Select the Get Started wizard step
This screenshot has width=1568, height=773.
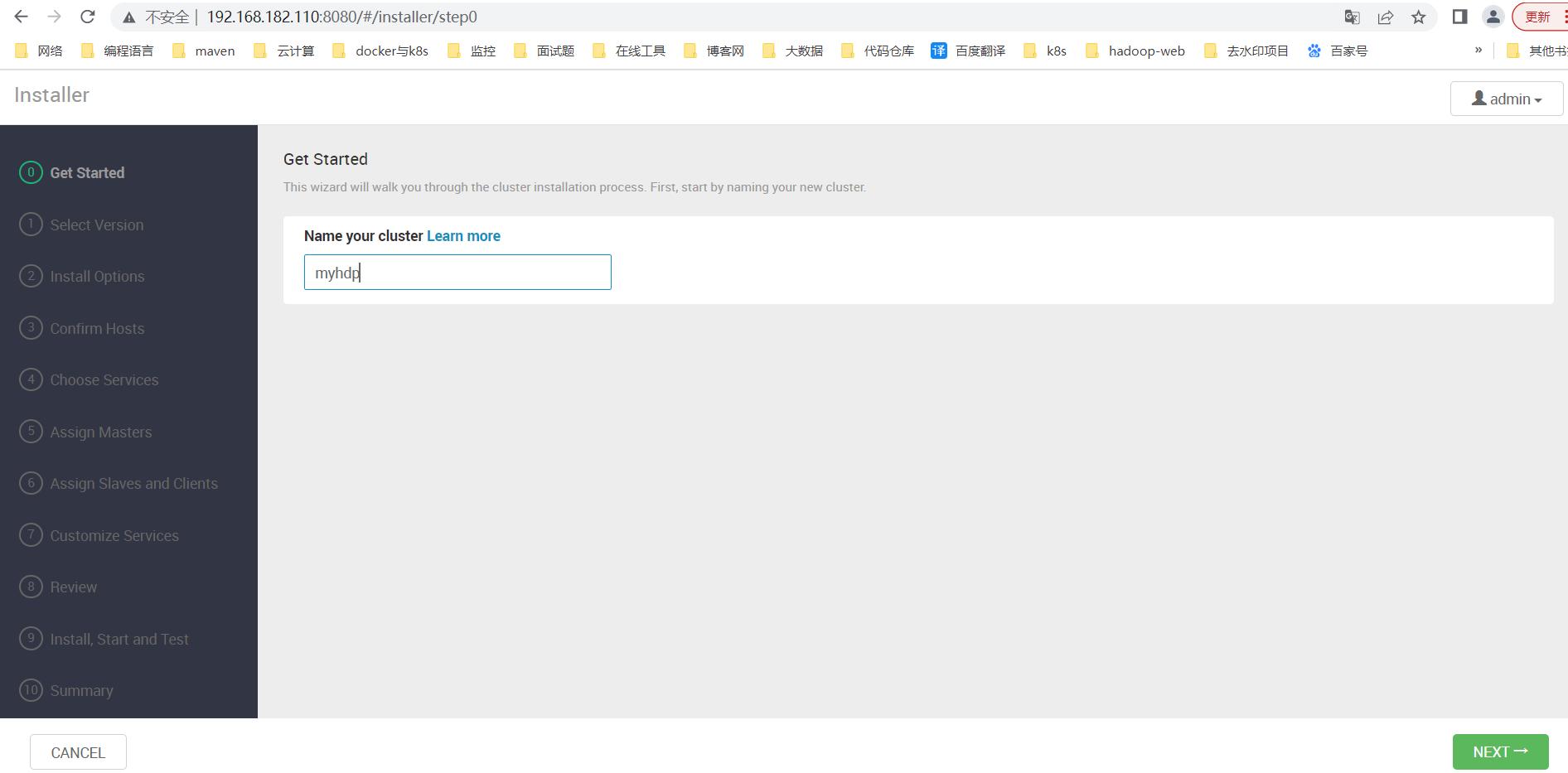point(72,172)
